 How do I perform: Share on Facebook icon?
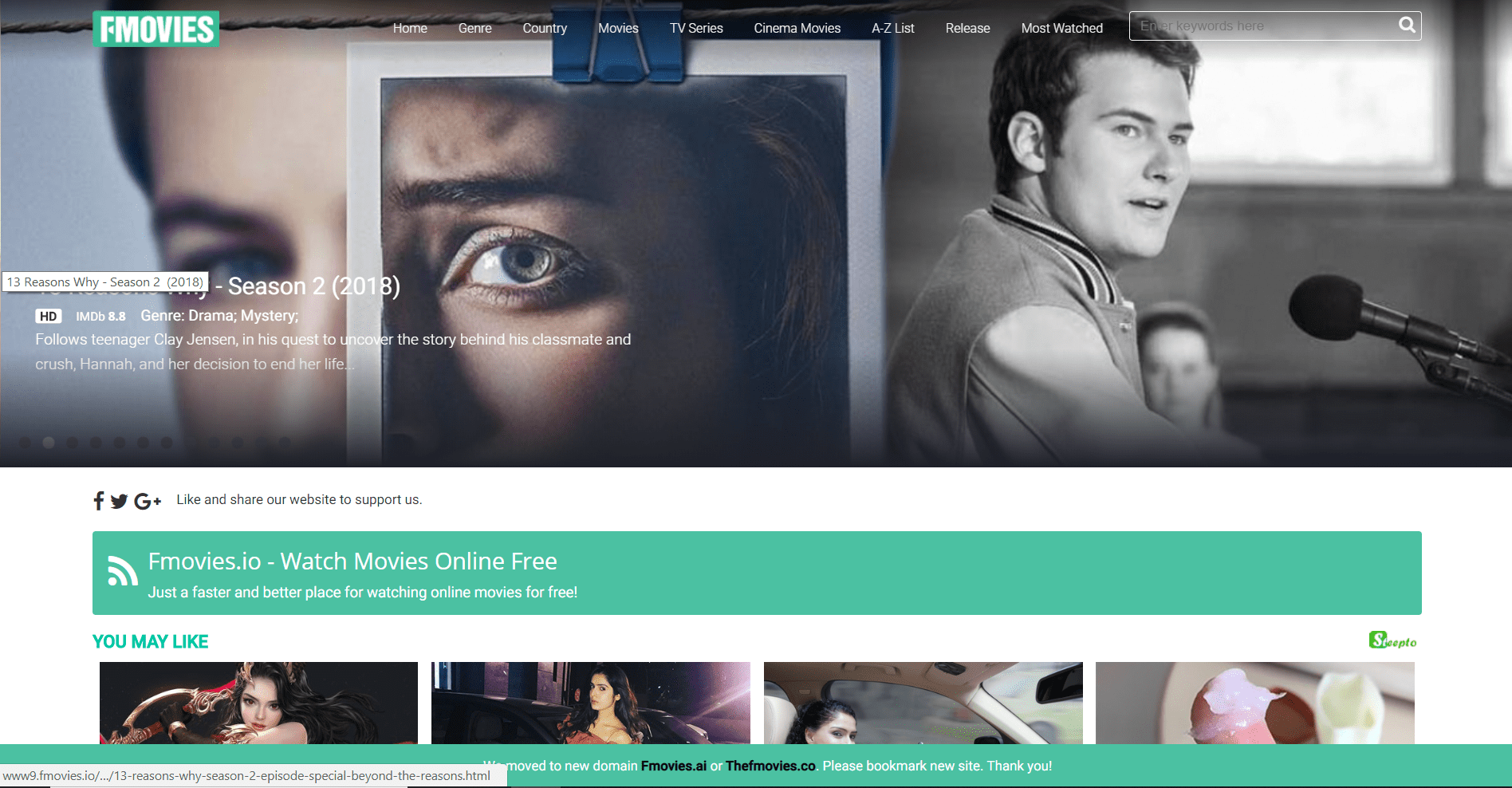click(x=99, y=501)
